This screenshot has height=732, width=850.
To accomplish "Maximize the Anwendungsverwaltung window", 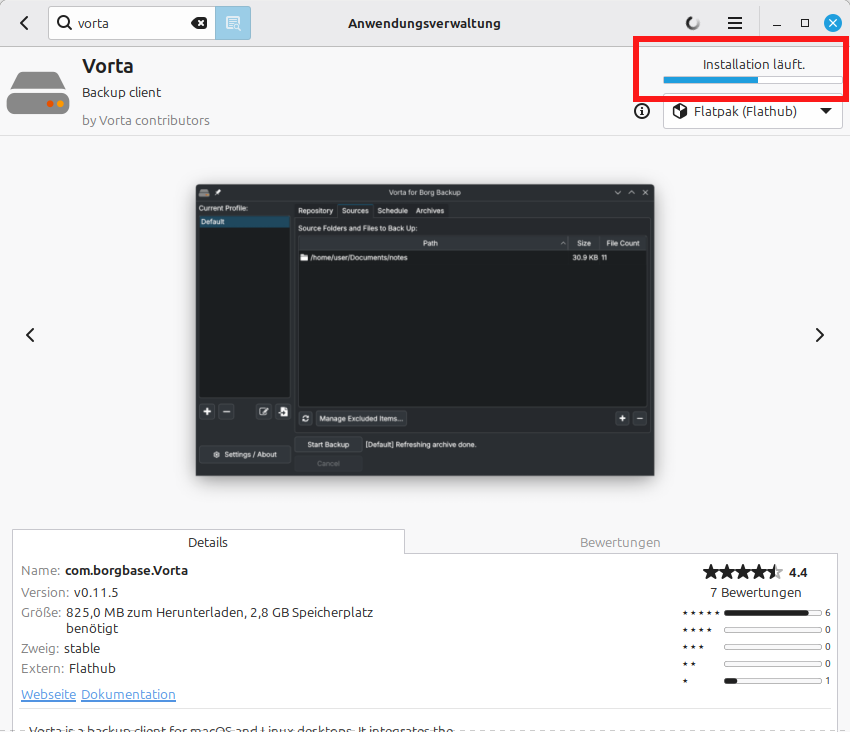I will 805,23.
